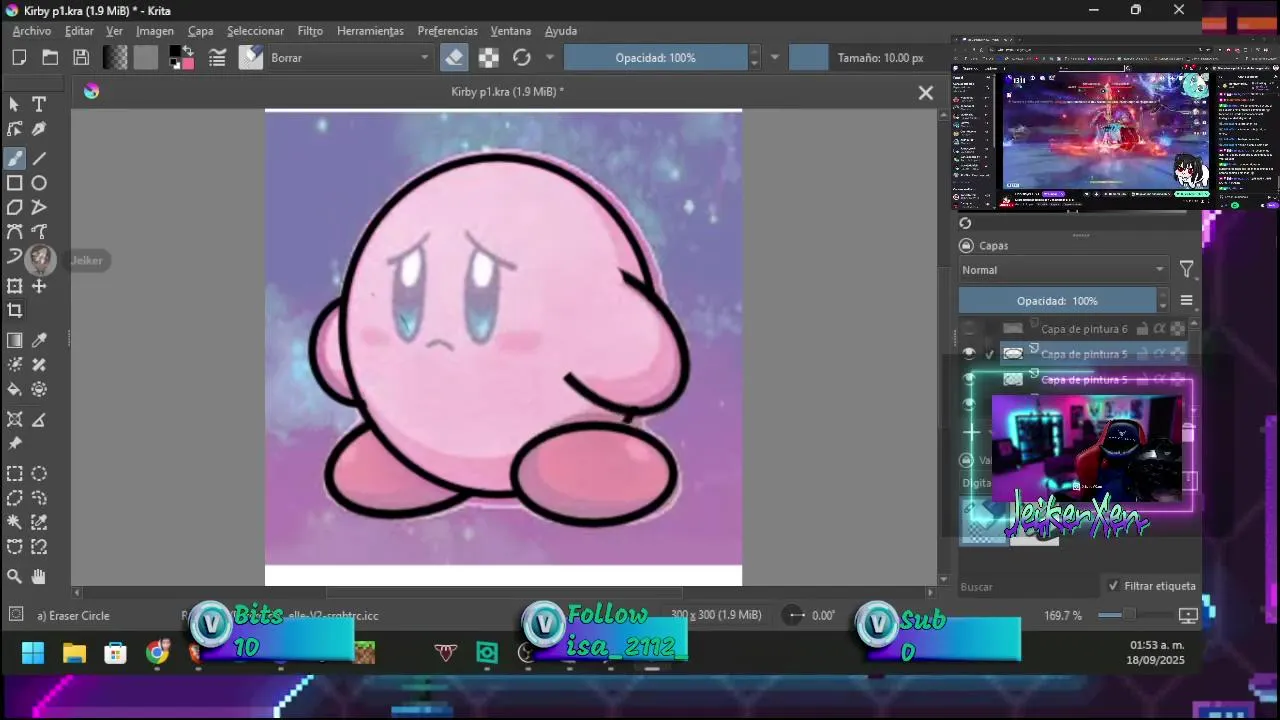Select the Smart Patch tool
Screen dimensions: 1280x720
click(39, 365)
